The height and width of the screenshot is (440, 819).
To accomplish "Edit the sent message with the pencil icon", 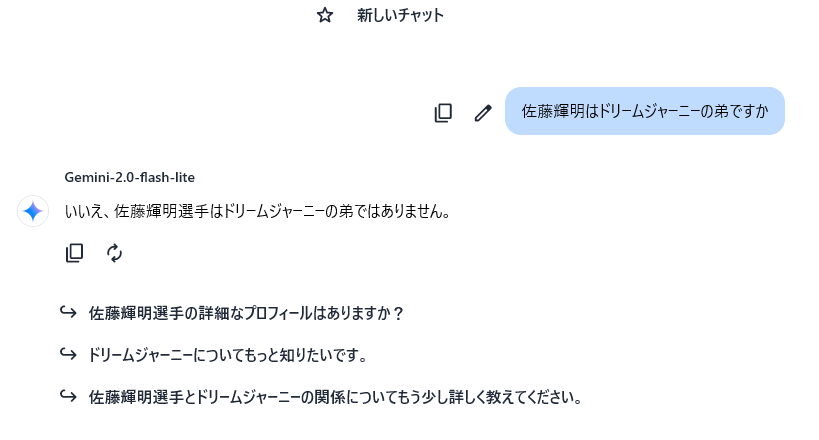I will 483,113.
